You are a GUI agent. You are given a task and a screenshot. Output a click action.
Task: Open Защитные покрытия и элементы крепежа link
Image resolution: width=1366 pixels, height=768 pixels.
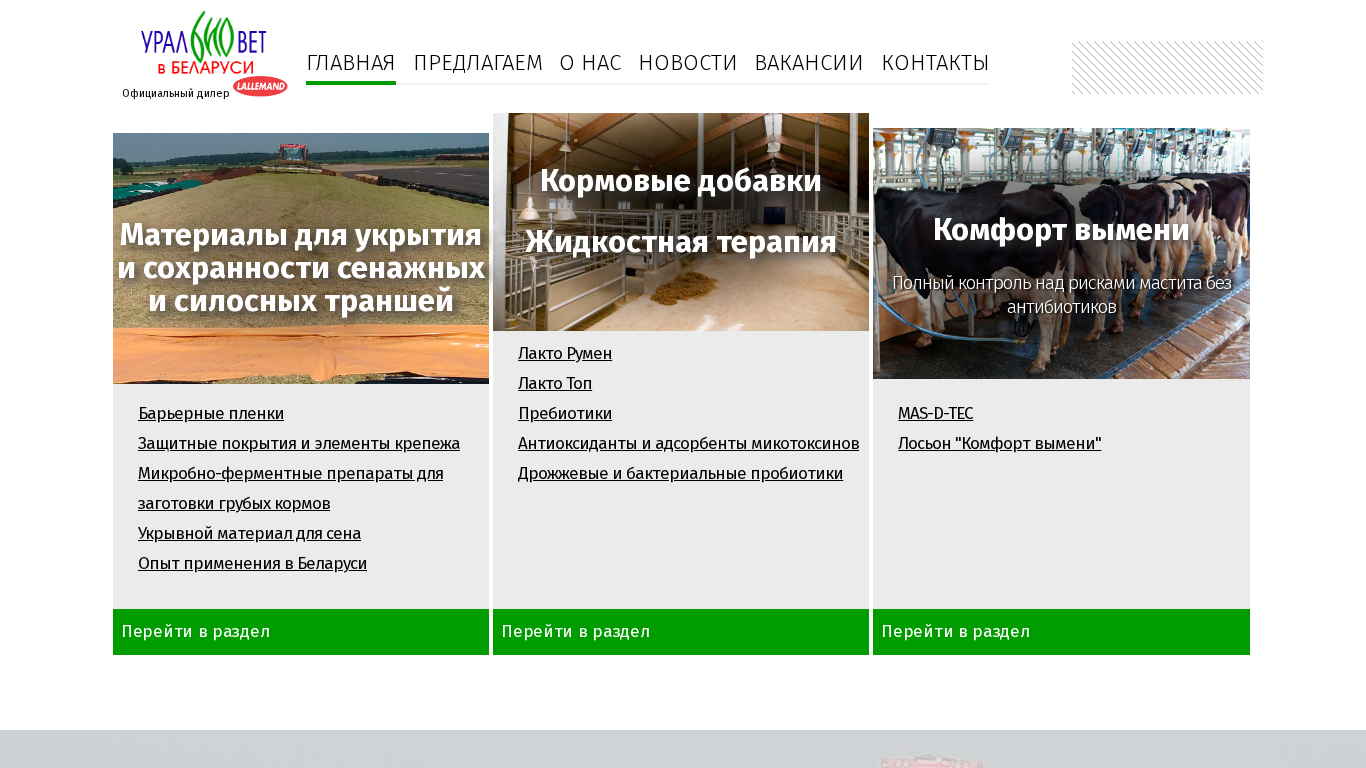click(299, 444)
